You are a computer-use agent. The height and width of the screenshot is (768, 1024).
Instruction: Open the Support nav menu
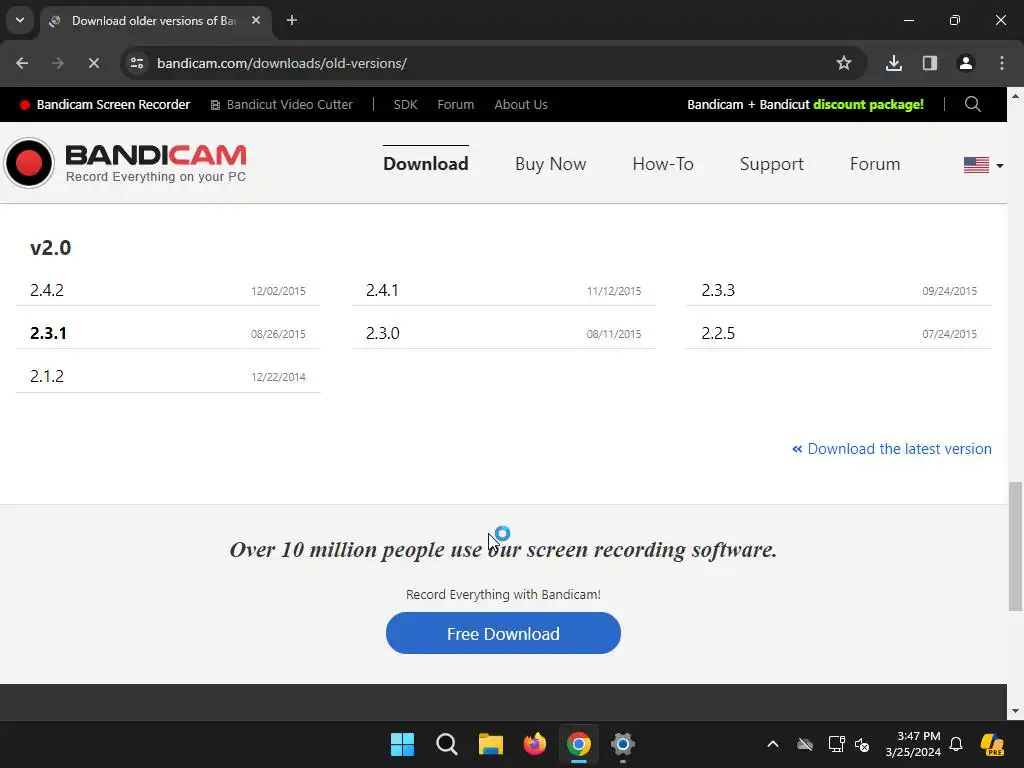pos(771,163)
